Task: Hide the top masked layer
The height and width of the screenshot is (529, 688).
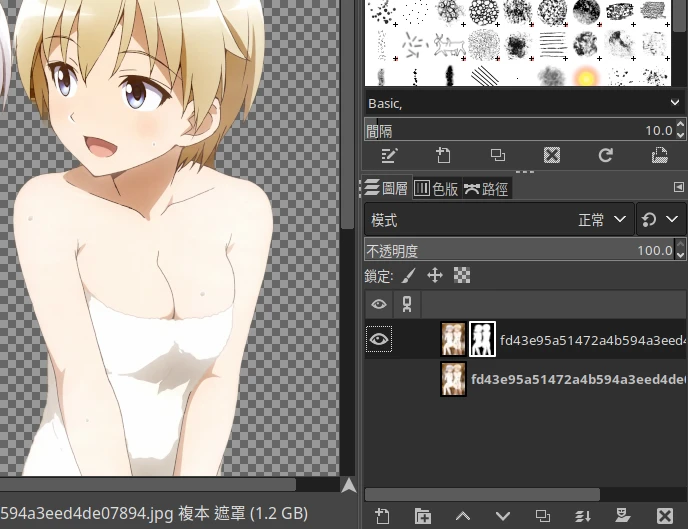Action: coord(379,340)
